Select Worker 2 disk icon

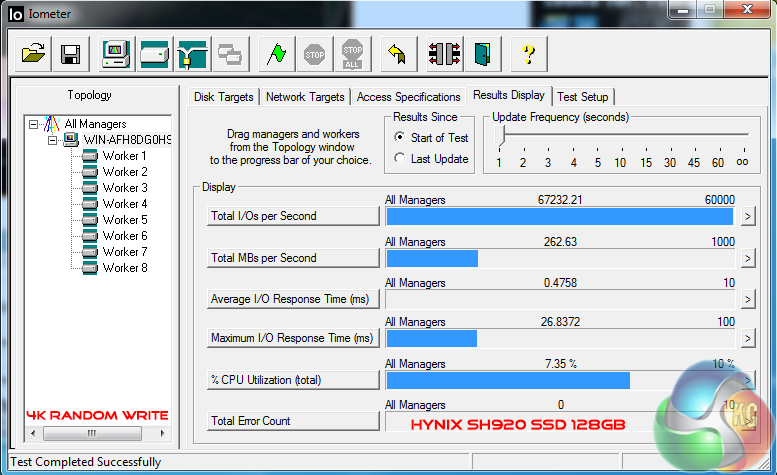click(90, 172)
